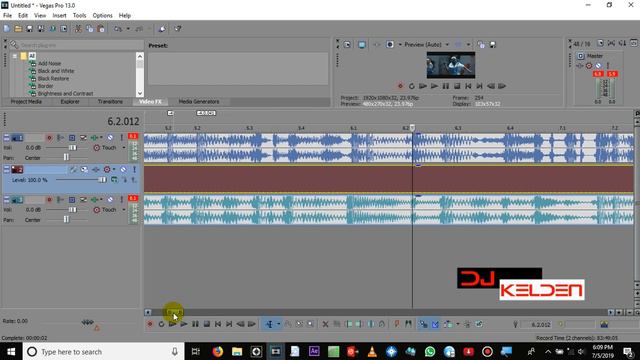The height and width of the screenshot is (360, 640).
Task: Open the Undo history dropdown arrow
Action: [x=128, y=29]
